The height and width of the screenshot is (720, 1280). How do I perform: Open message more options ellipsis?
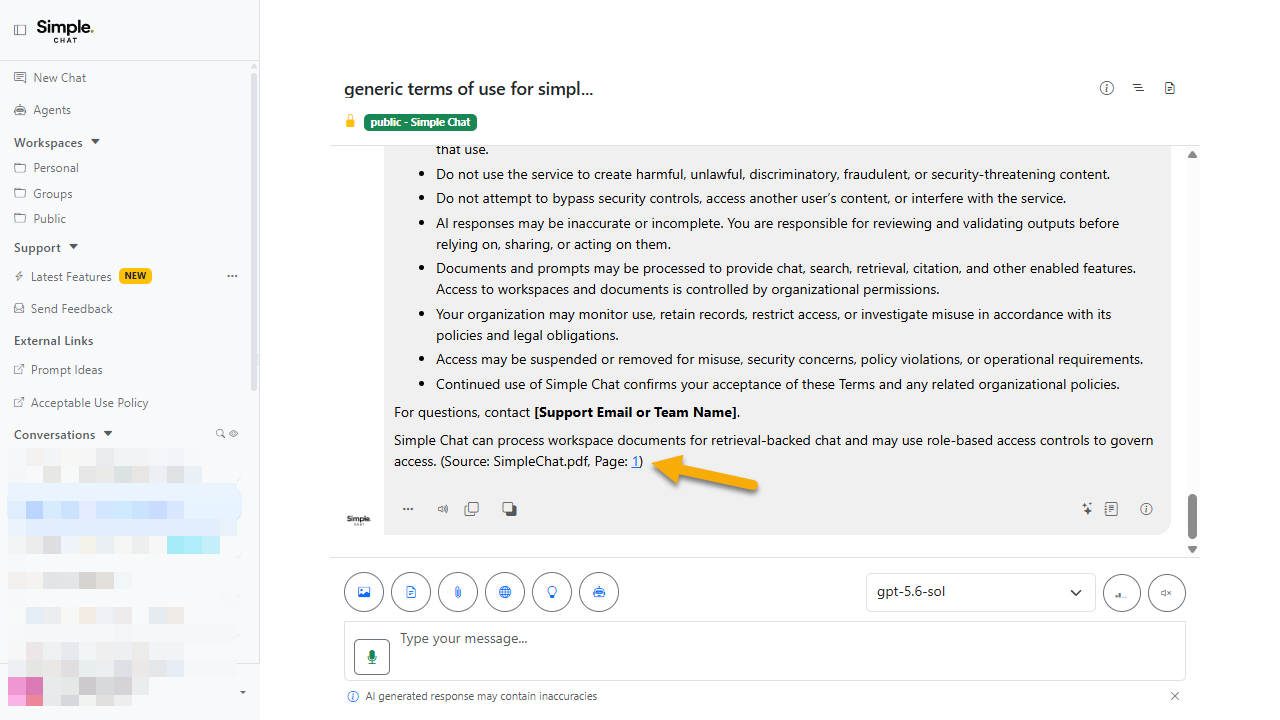(408, 509)
